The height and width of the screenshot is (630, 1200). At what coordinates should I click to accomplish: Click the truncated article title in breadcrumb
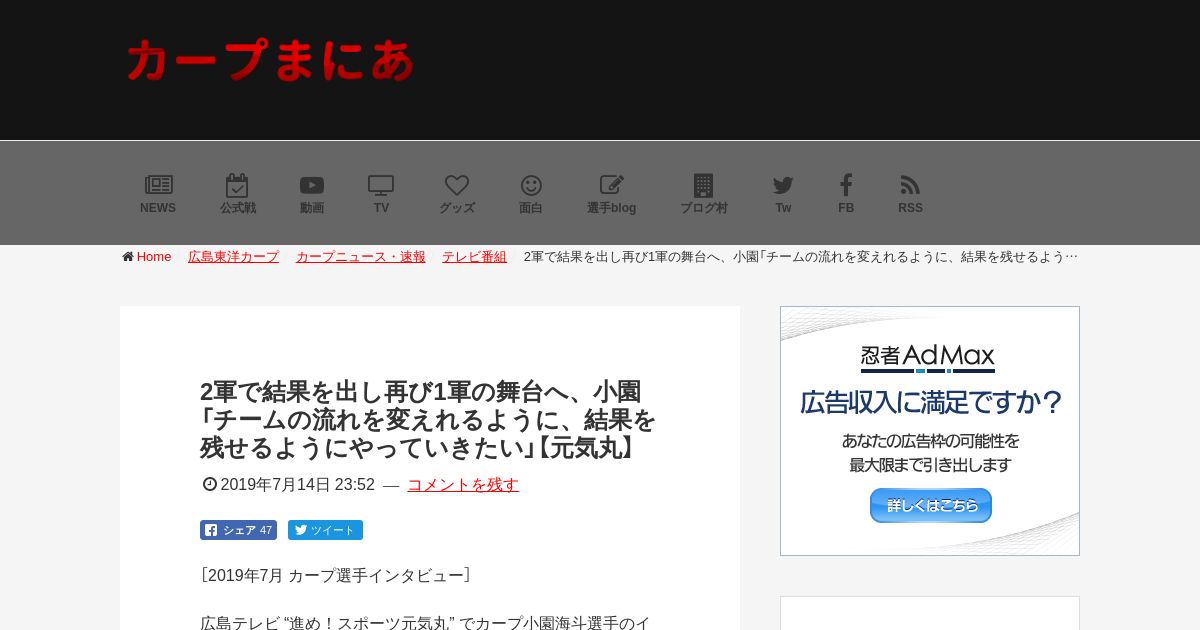pyautogui.click(x=800, y=257)
